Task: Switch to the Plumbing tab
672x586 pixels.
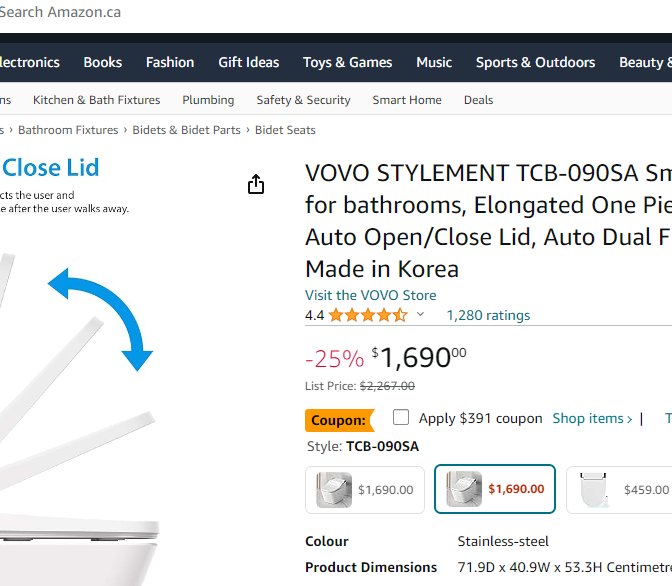Action: point(208,100)
